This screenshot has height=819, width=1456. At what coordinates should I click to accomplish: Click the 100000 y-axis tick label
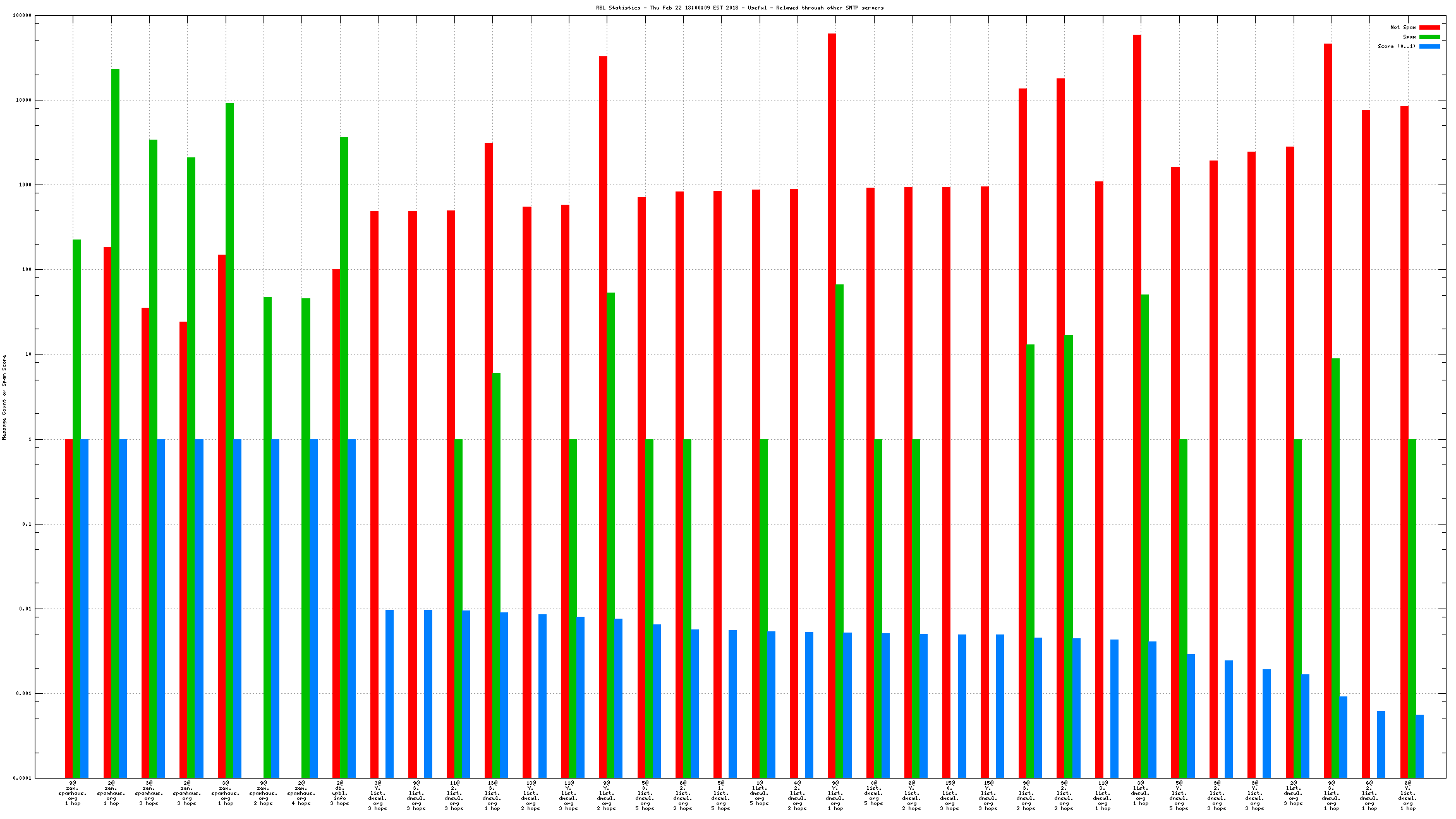point(22,15)
